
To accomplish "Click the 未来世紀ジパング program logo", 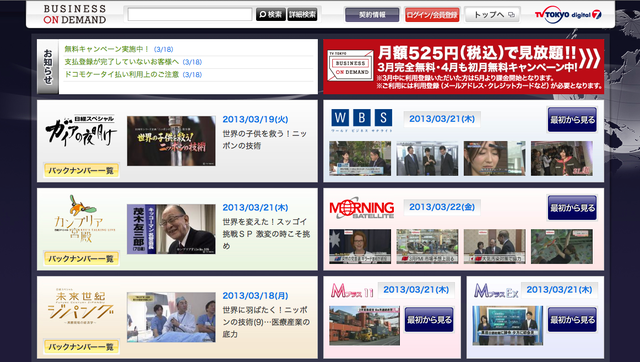I will click(x=80, y=307).
